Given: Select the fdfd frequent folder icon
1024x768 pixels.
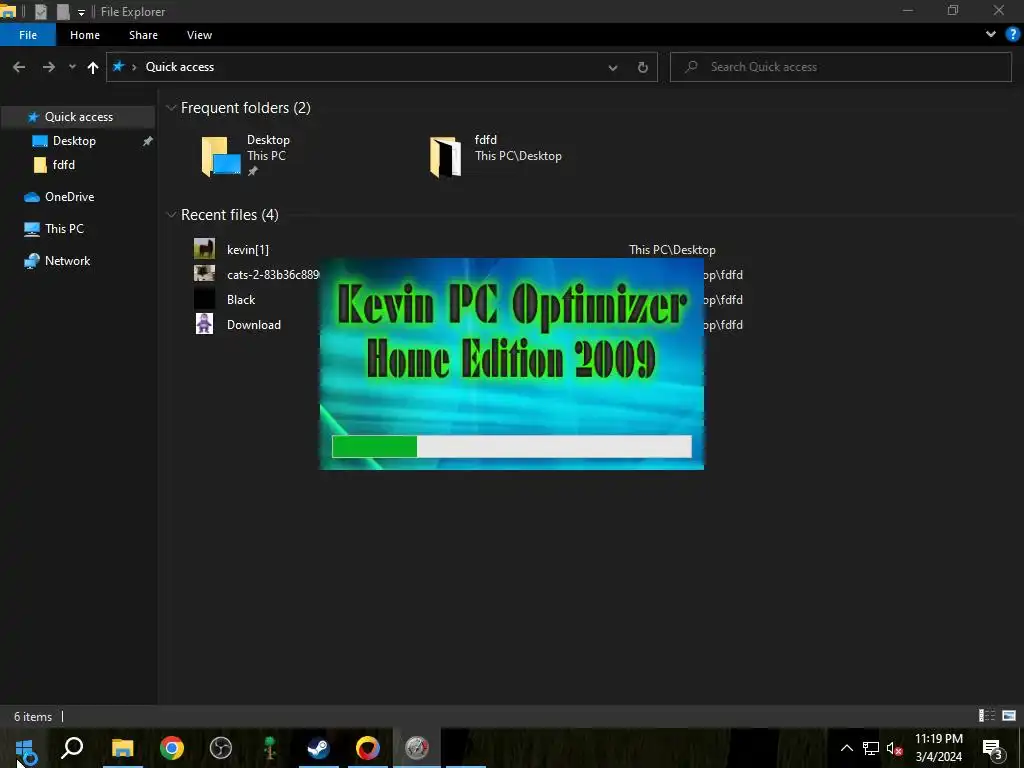Looking at the screenshot, I should click(445, 156).
